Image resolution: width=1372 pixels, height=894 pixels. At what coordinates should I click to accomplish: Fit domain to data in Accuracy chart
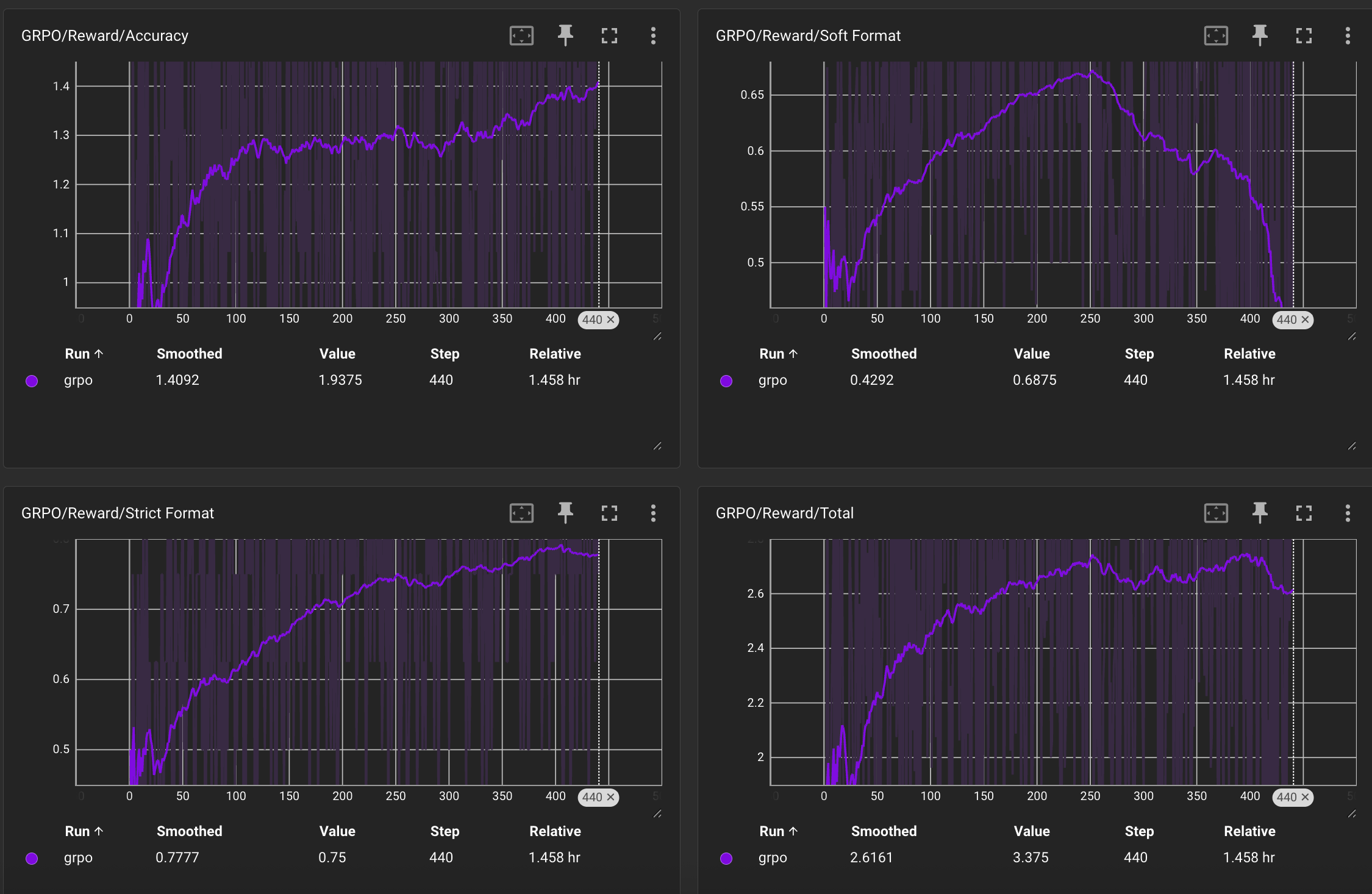[521, 36]
